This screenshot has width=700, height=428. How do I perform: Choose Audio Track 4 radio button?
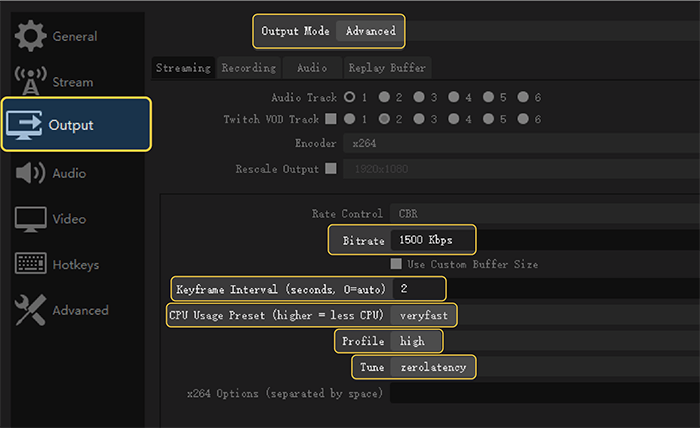(x=453, y=98)
